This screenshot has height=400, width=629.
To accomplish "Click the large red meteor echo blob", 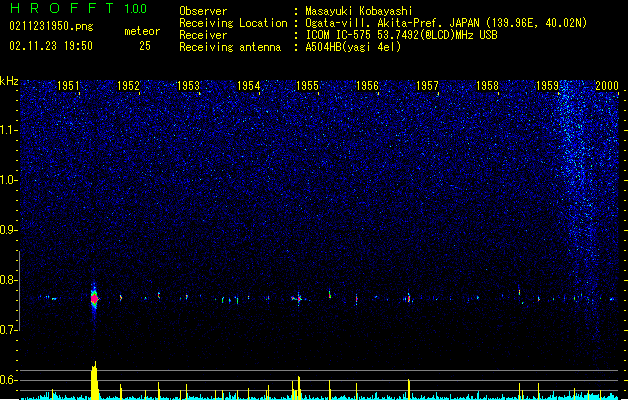I will point(94,298).
